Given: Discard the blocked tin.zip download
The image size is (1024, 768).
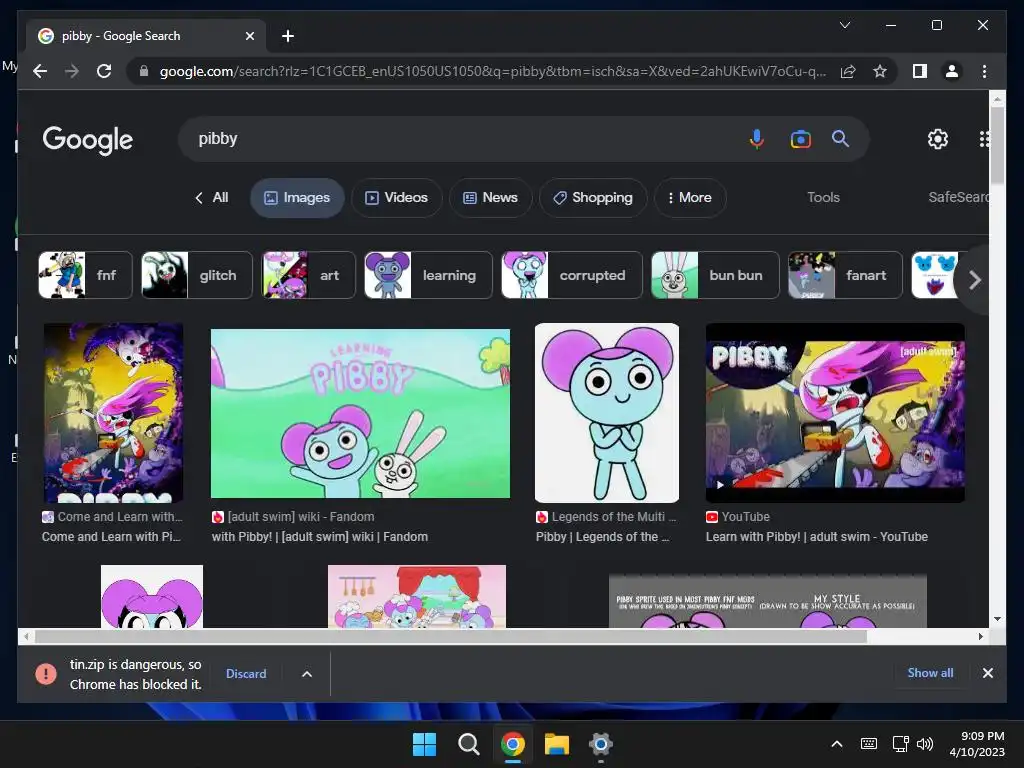Looking at the screenshot, I should [x=246, y=673].
